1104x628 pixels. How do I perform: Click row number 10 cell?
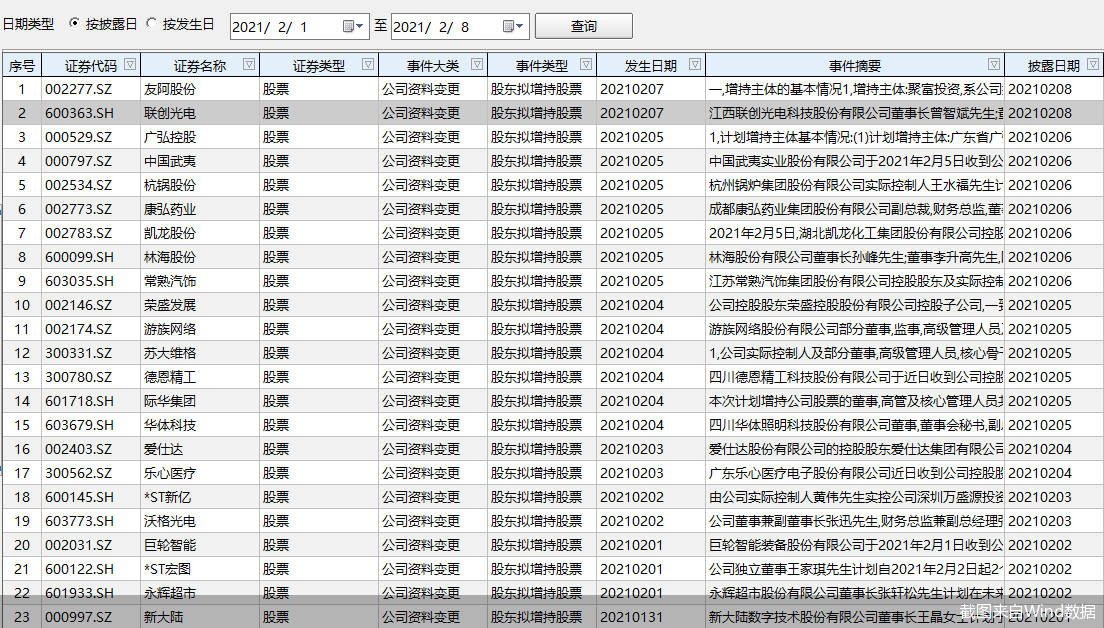pos(22,305)
